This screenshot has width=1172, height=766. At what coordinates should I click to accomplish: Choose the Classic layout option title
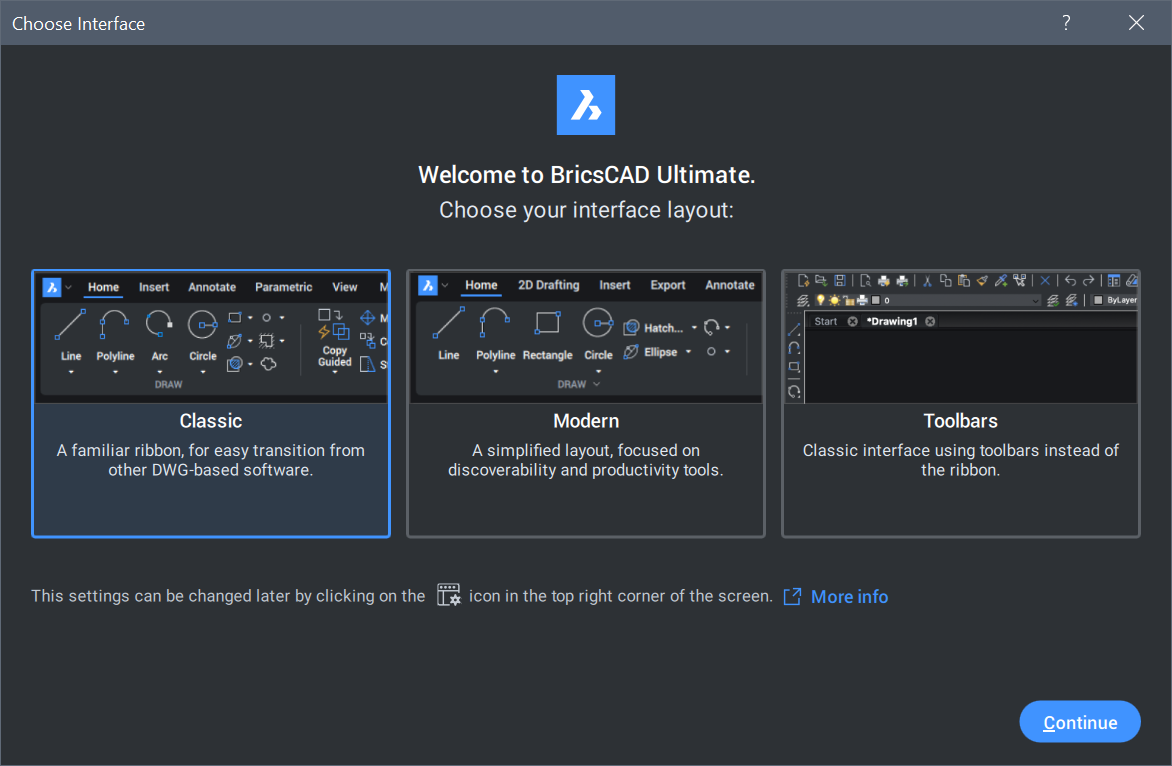[x=211, y=421]
